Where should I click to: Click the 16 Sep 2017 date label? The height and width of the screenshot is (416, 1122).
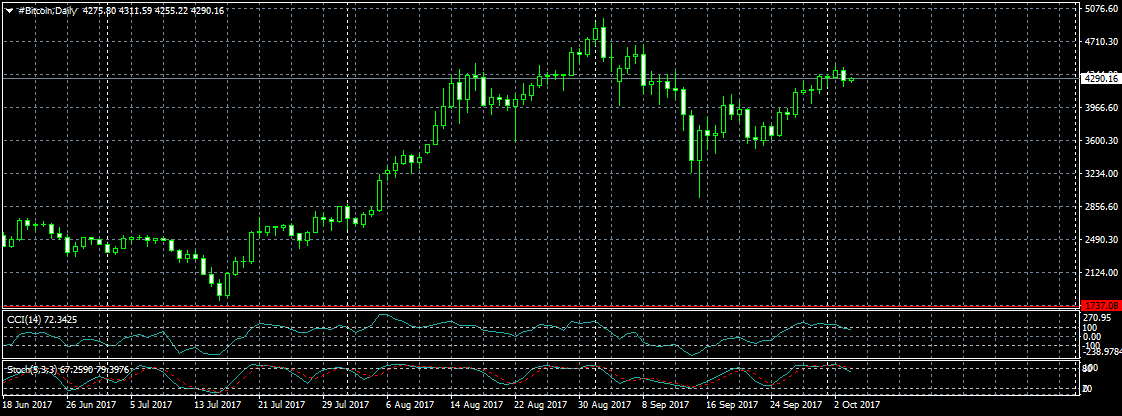pyautogui.click(x=730, y=406)
